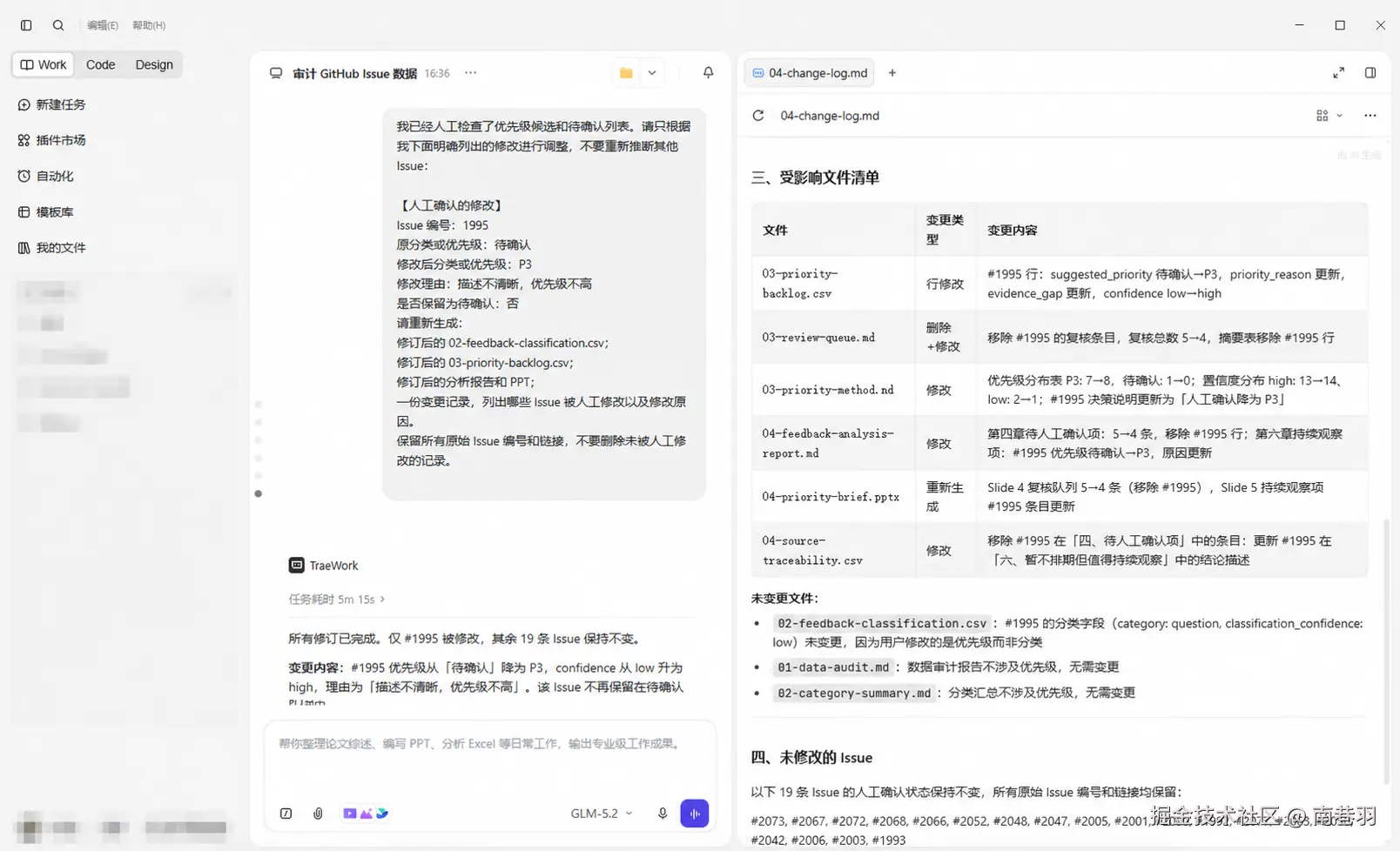The height and width of the screenshot is (851, 1400).
Task: Click the 03-review-queue.md table cell
Action: [x=833, y=338]
